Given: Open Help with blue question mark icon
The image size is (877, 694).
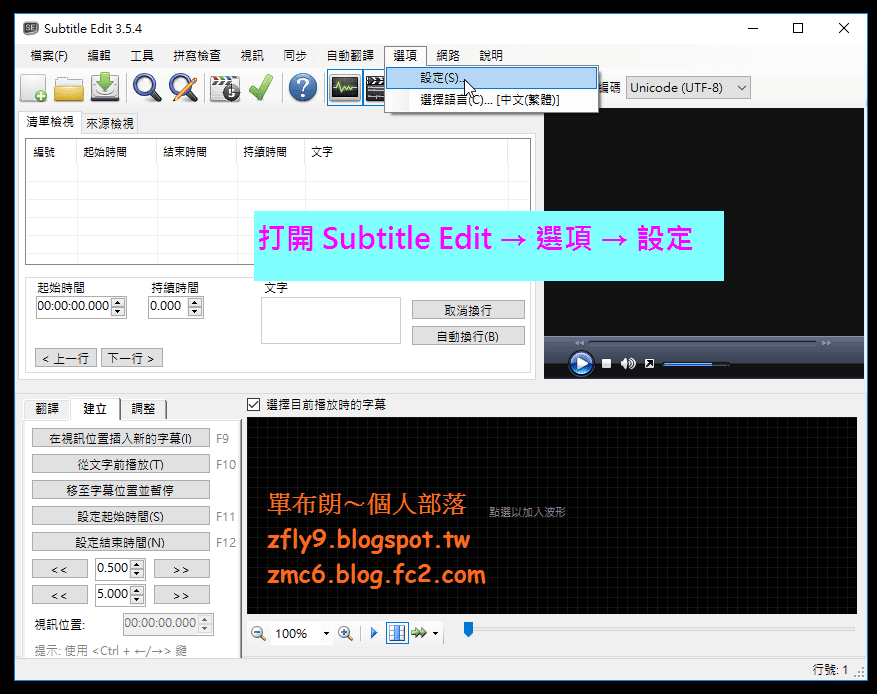Looking at the screenshot, I should pos(303,88).
